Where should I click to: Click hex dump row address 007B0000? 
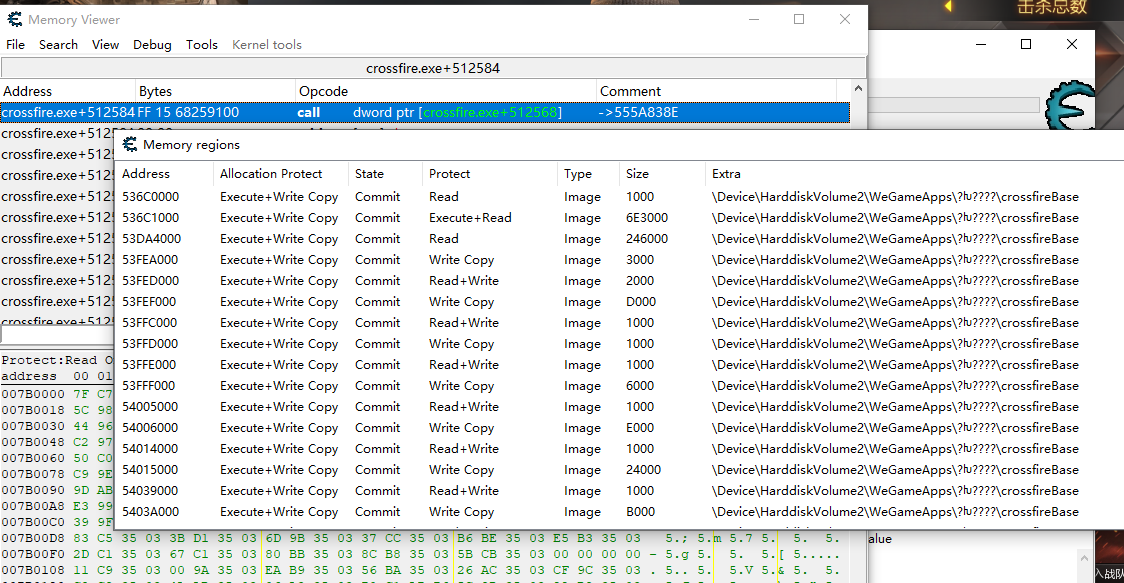click(33, 394)
